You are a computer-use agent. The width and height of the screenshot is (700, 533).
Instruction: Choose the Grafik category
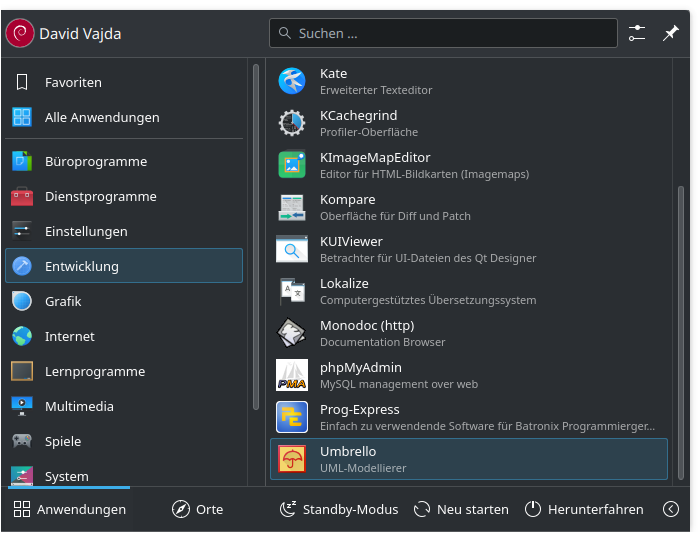(124, 301)
